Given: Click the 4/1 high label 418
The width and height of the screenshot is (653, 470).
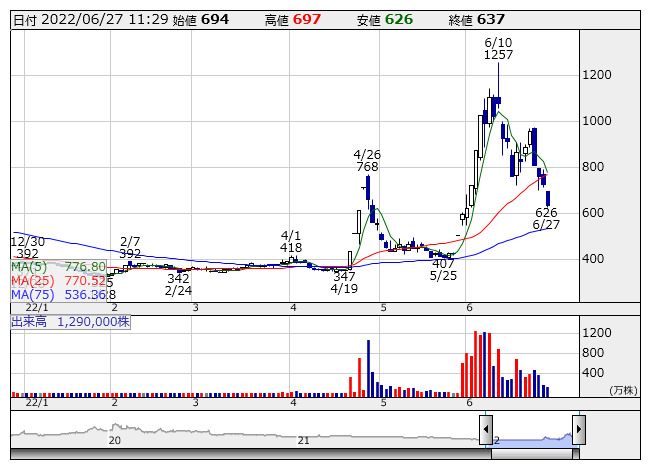Looking at the screenshot, I should (x=291, y=247).
